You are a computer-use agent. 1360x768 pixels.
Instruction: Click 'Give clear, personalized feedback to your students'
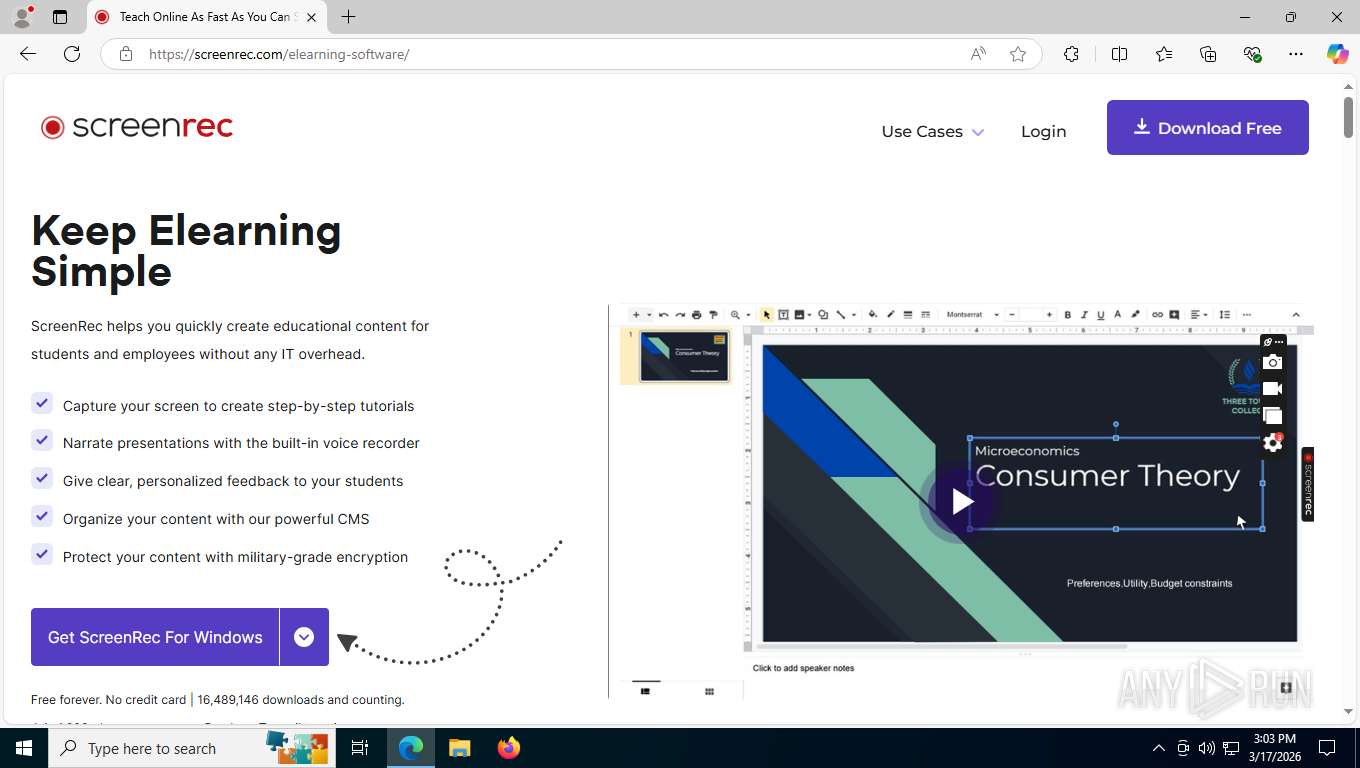[x=233, y=481]
